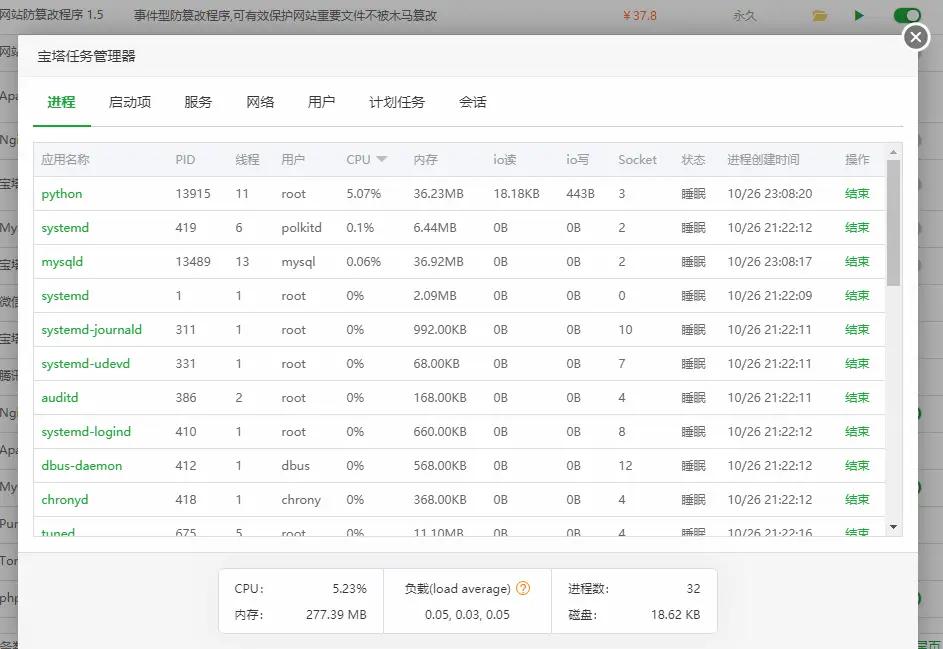End the python process with 结束
Viewport: 943px width, 649px height.
(x=857, y=194)
